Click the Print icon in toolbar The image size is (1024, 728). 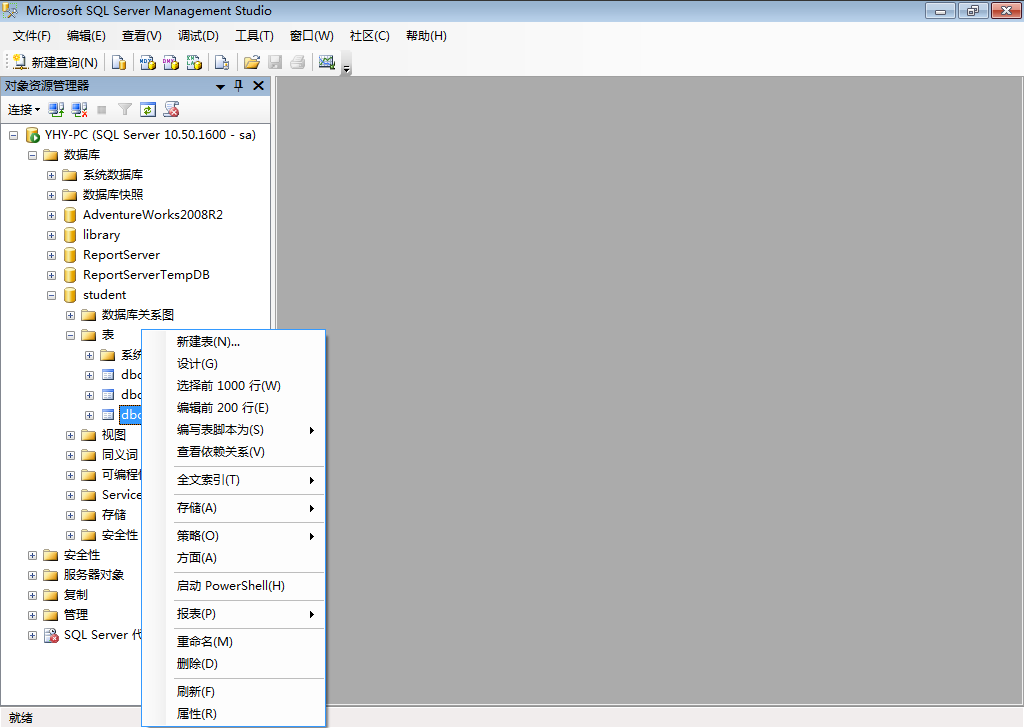point(298,62)
